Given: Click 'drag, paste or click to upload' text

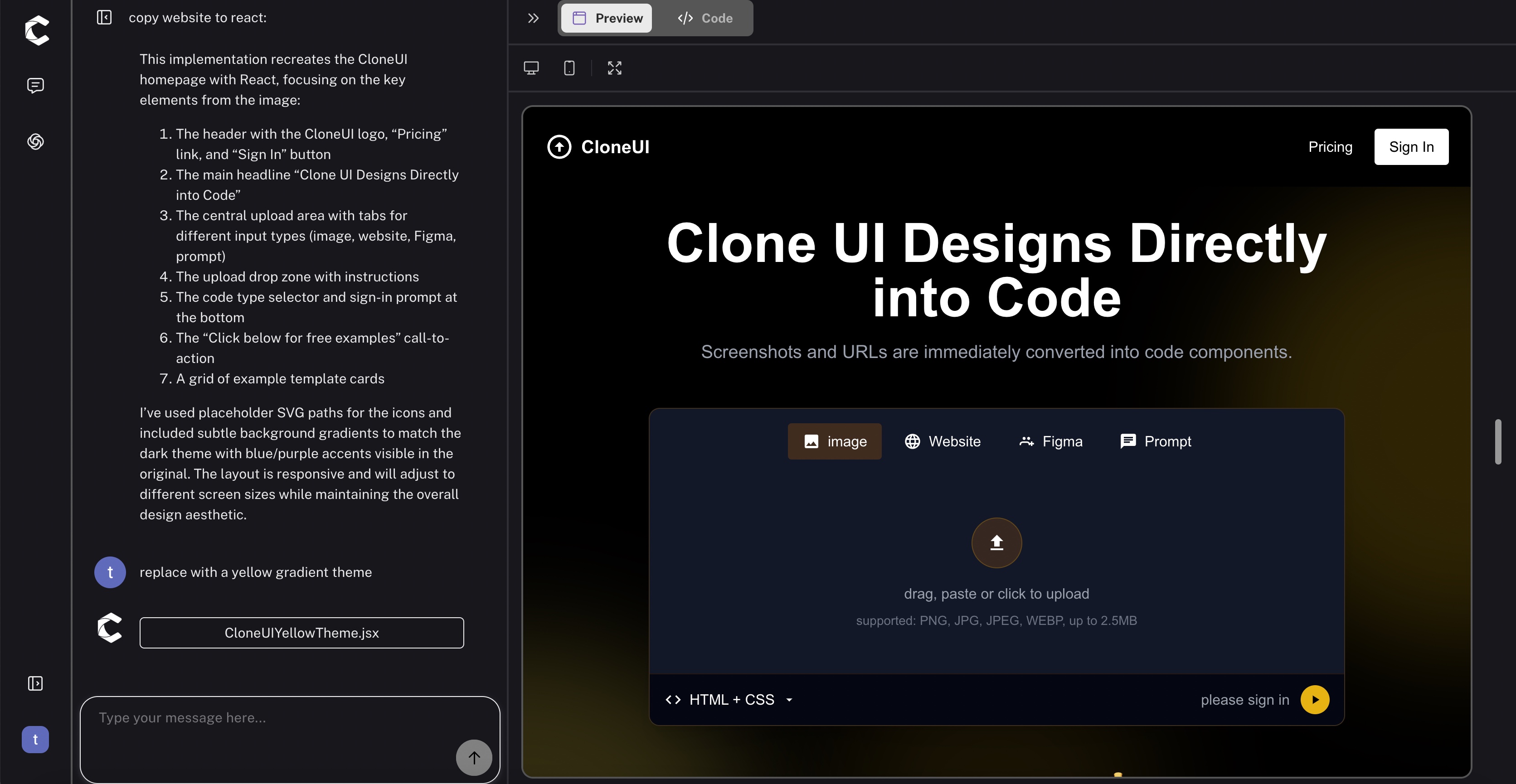Looking at the screenshot, I should [x=996, y=594].
